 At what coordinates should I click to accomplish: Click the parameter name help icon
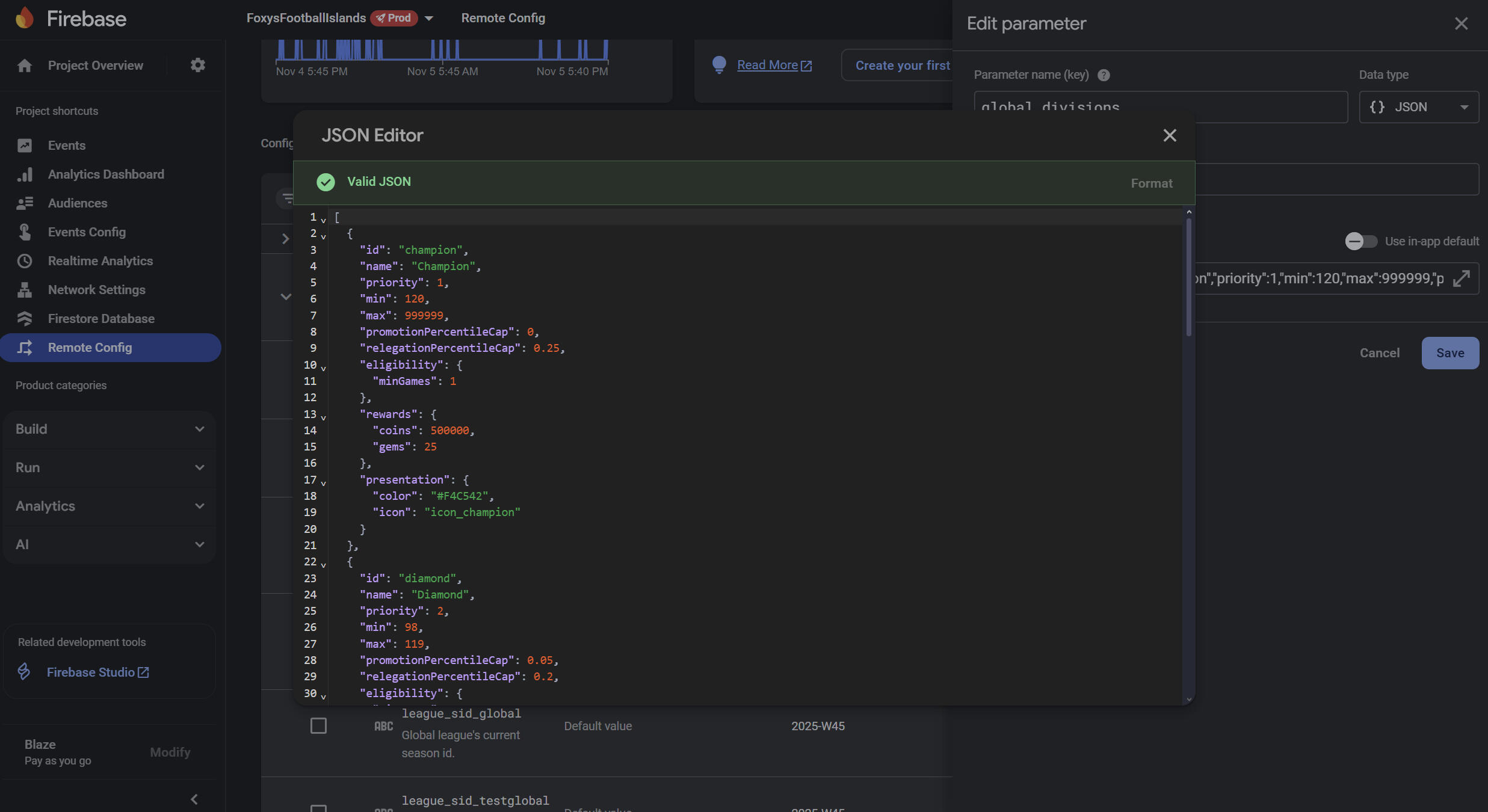pos(1104,75)
